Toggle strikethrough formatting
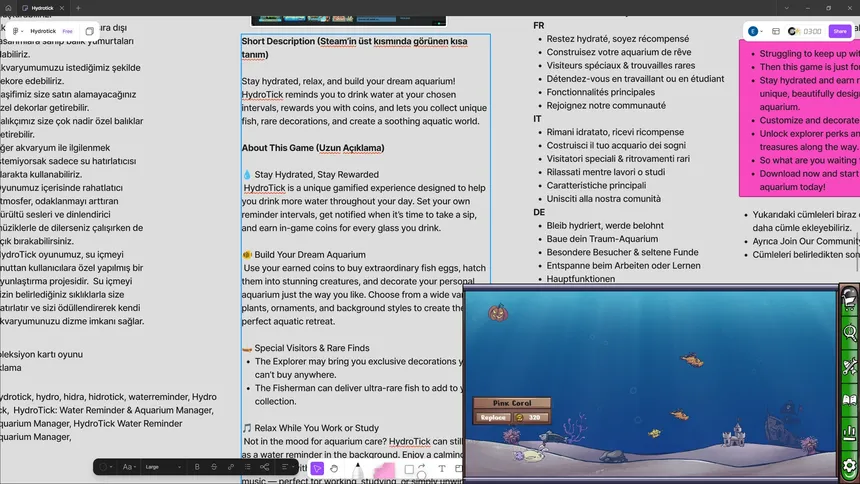This screenshot has height=484, width=860. click(x=214, y=467)
